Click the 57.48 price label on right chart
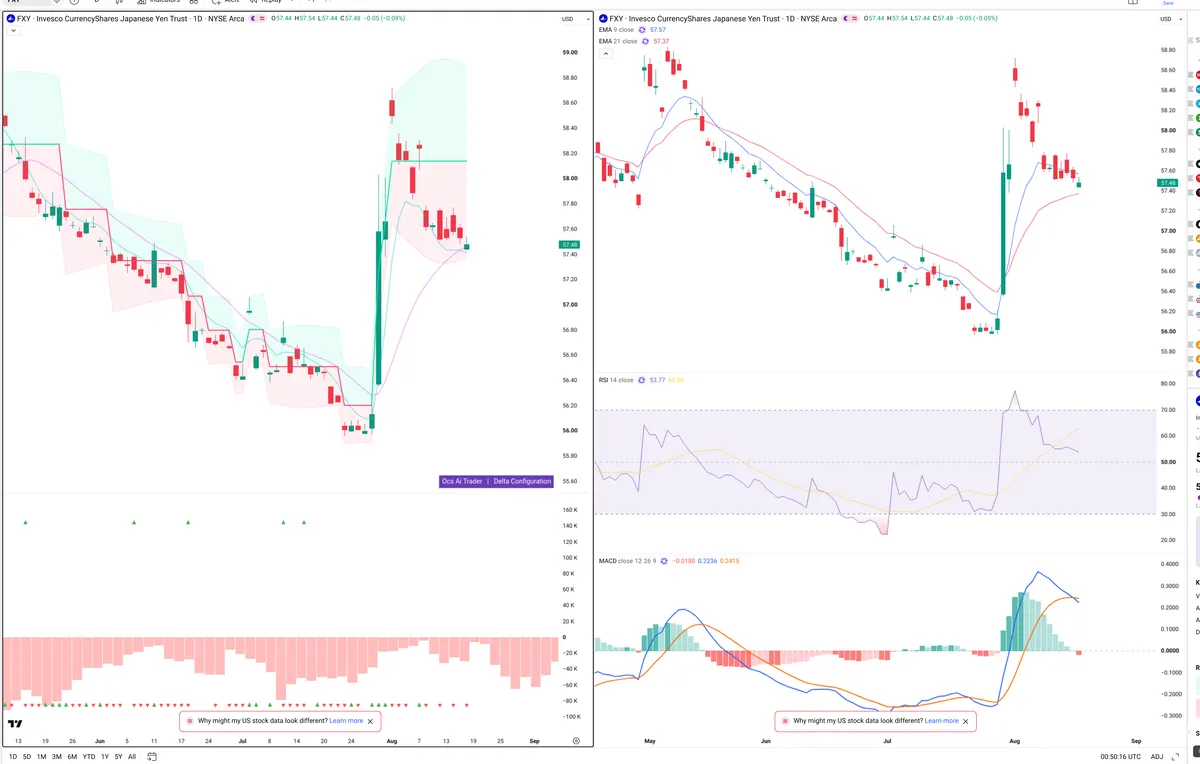Screen dimensions: 1200x764 (1167, 183)
